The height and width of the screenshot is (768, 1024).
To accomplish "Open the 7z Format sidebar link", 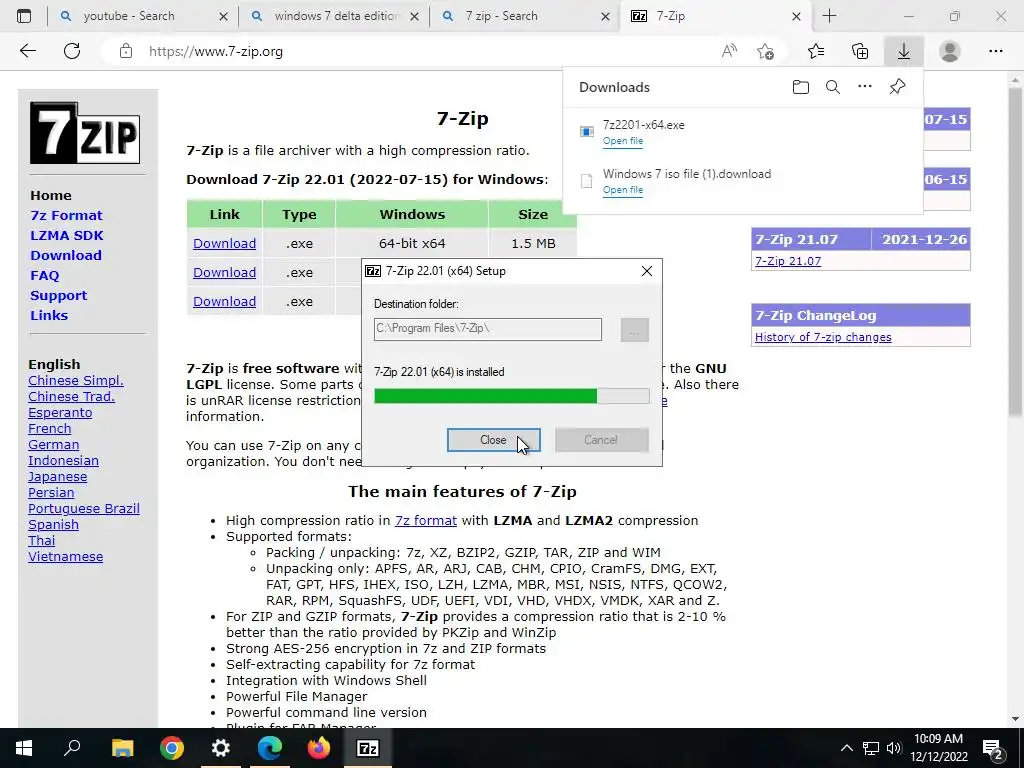I will coord(66,216).
